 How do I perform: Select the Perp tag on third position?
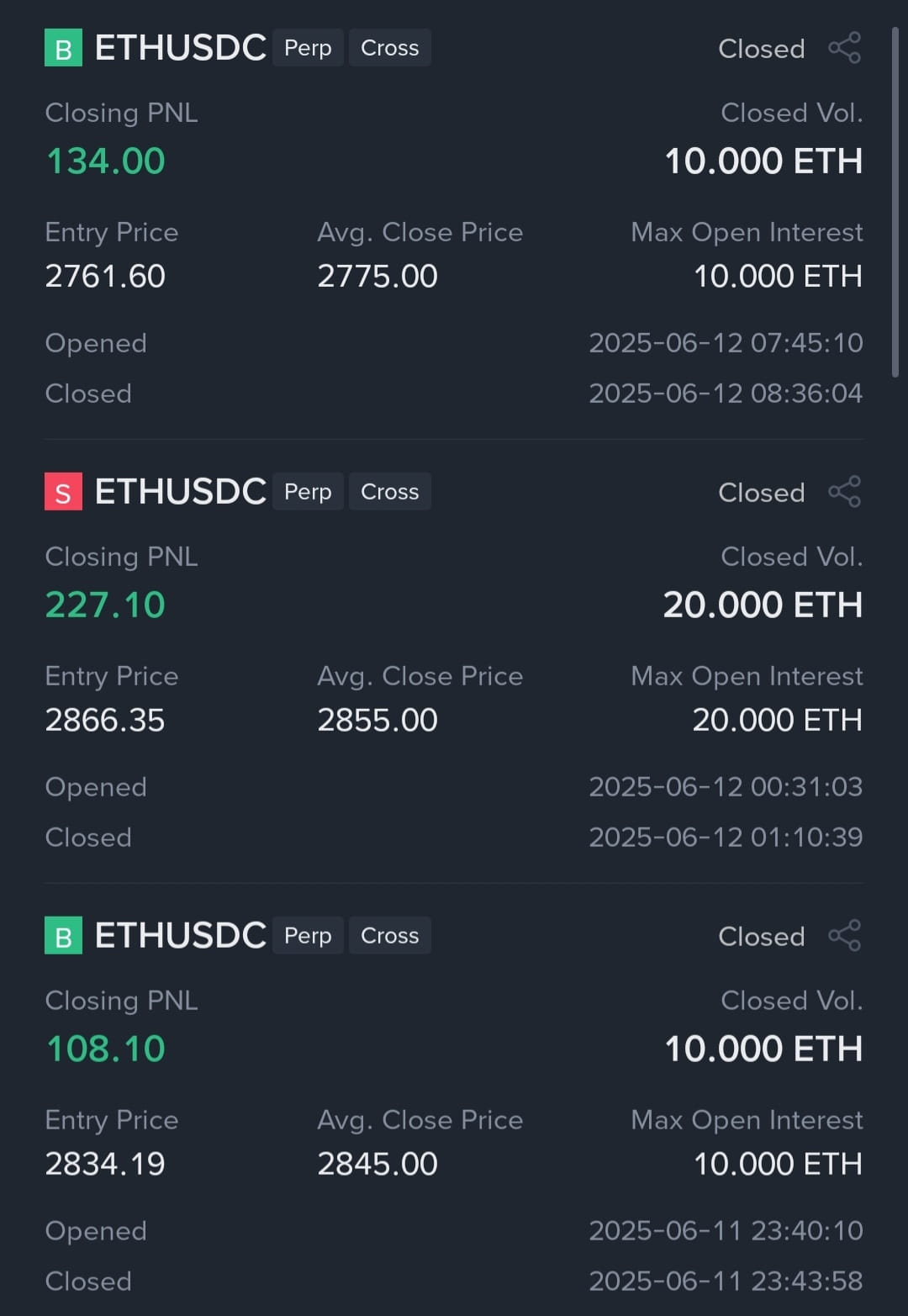click(308, 936)
